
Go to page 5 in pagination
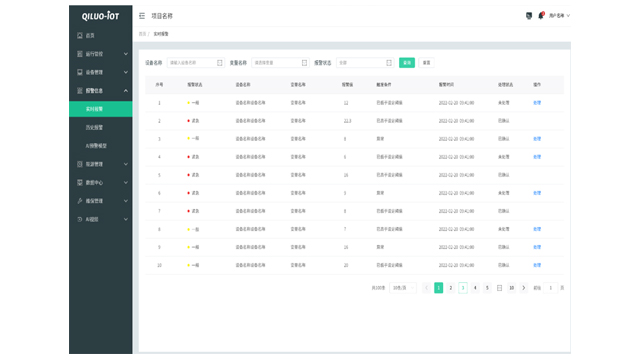[x=487, y=288]
